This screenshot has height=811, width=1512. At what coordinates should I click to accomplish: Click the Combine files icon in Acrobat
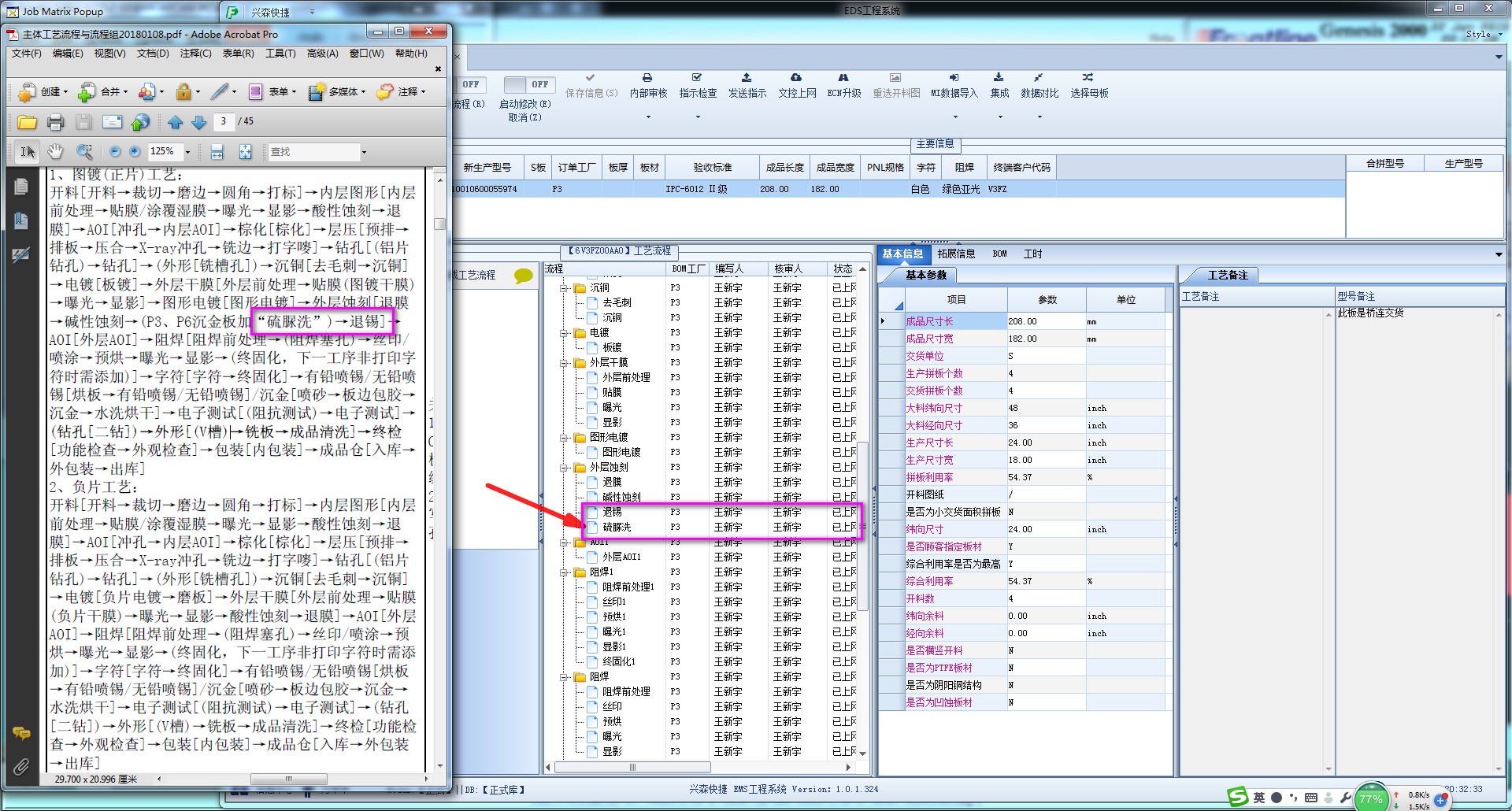(87, 92)
